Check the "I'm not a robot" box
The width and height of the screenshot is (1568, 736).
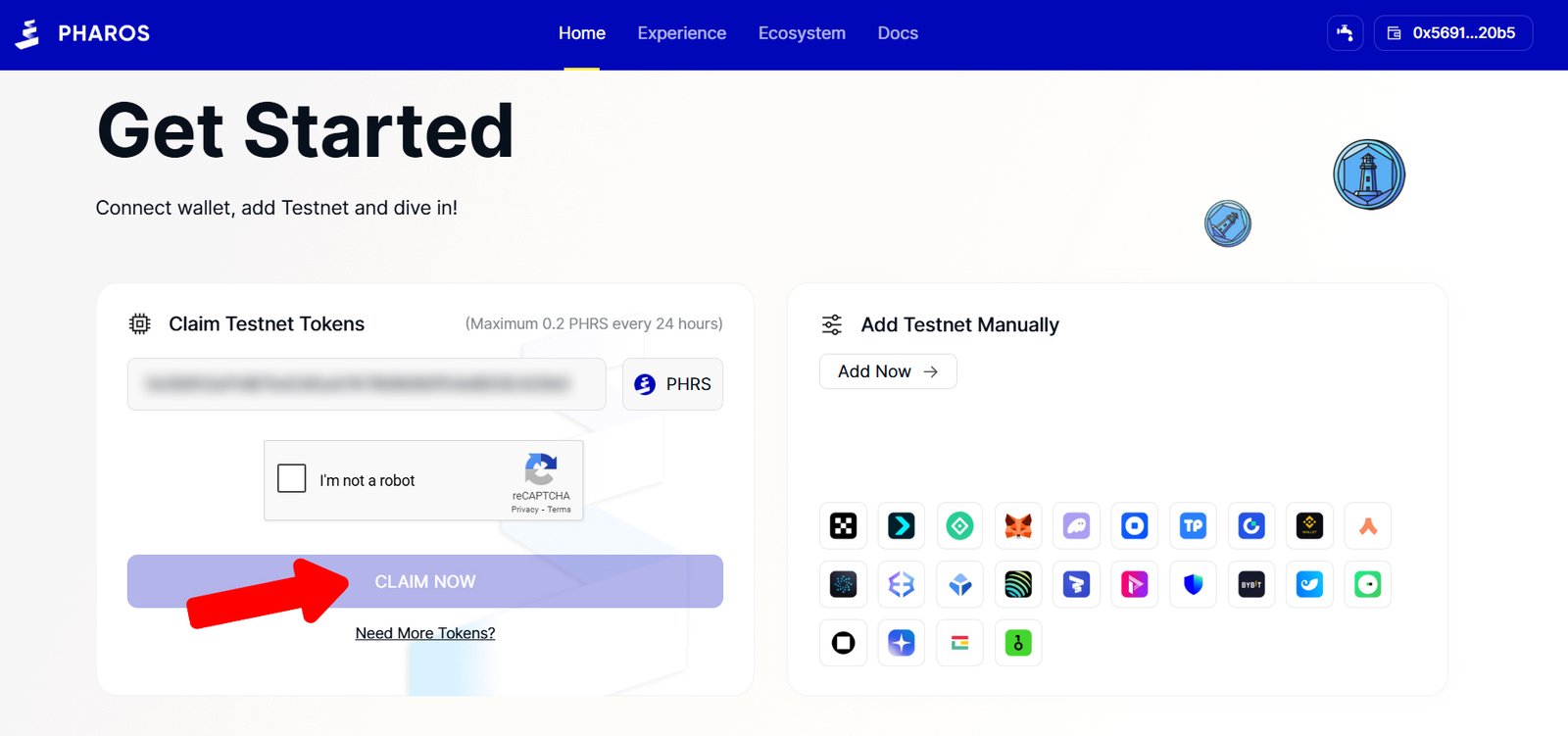point(292,478)
